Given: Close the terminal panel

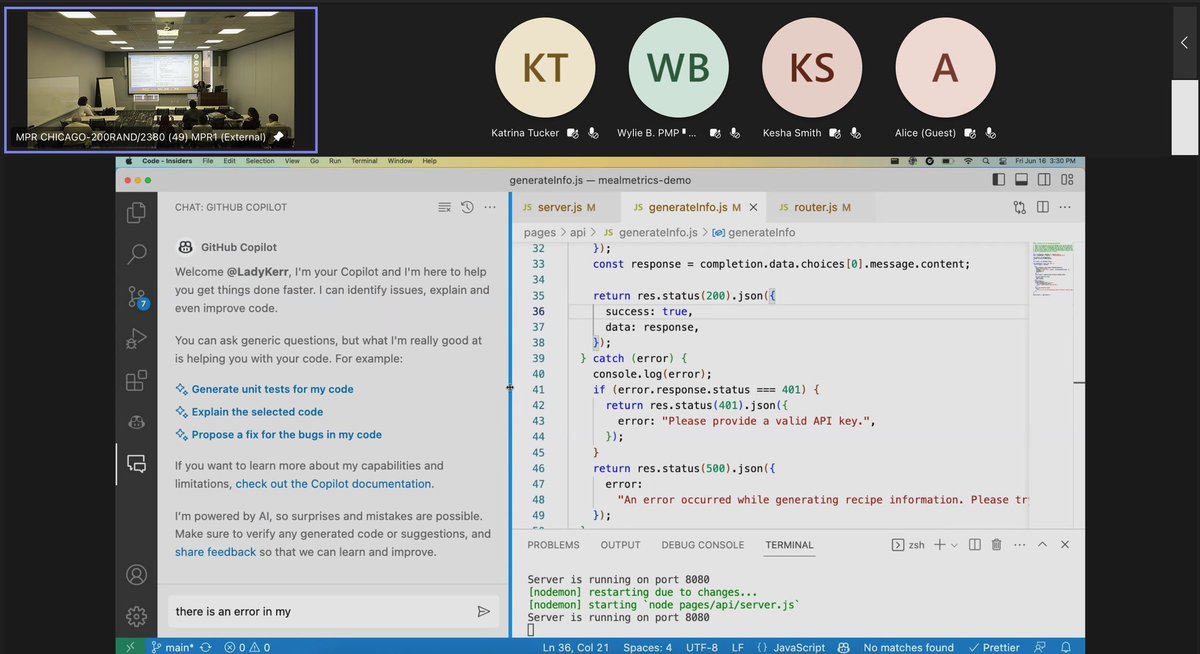Looking at the screenshot, I should click(1065, 545).
